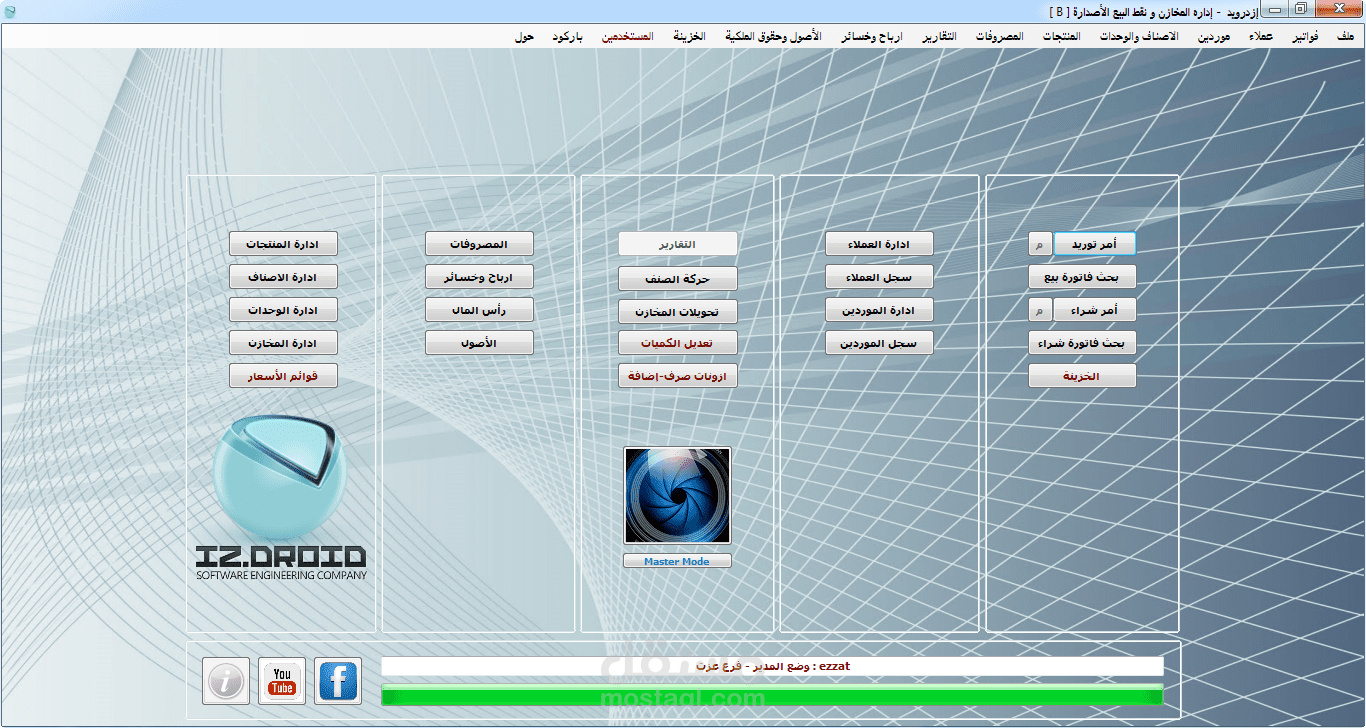Open the info icon button
This screenshot has height=728, width=1366.
coord(226,681)
